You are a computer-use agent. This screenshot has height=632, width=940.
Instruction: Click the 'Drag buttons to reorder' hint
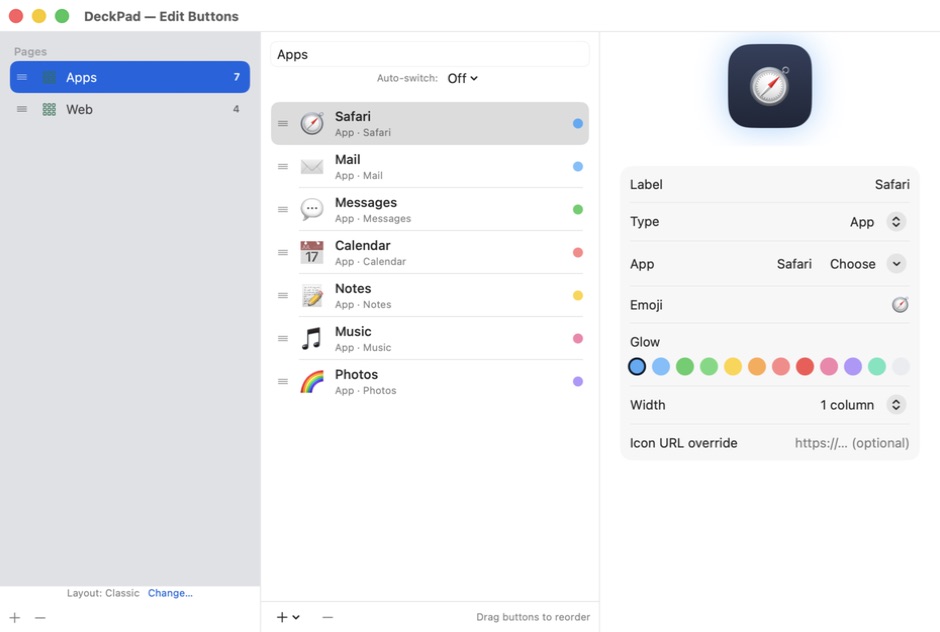[533, 617]
